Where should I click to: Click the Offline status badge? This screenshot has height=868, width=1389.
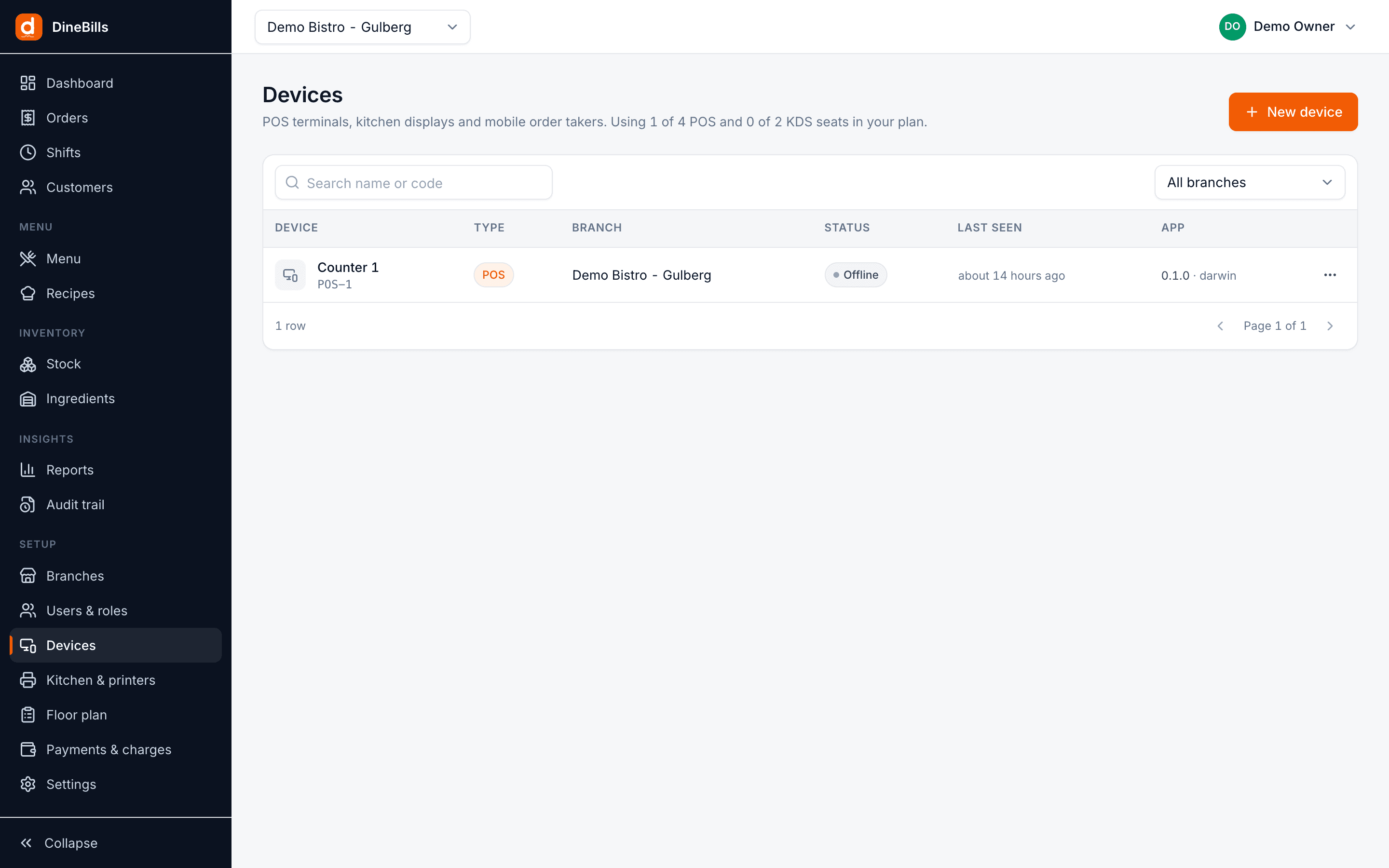[x=855, y=275]
